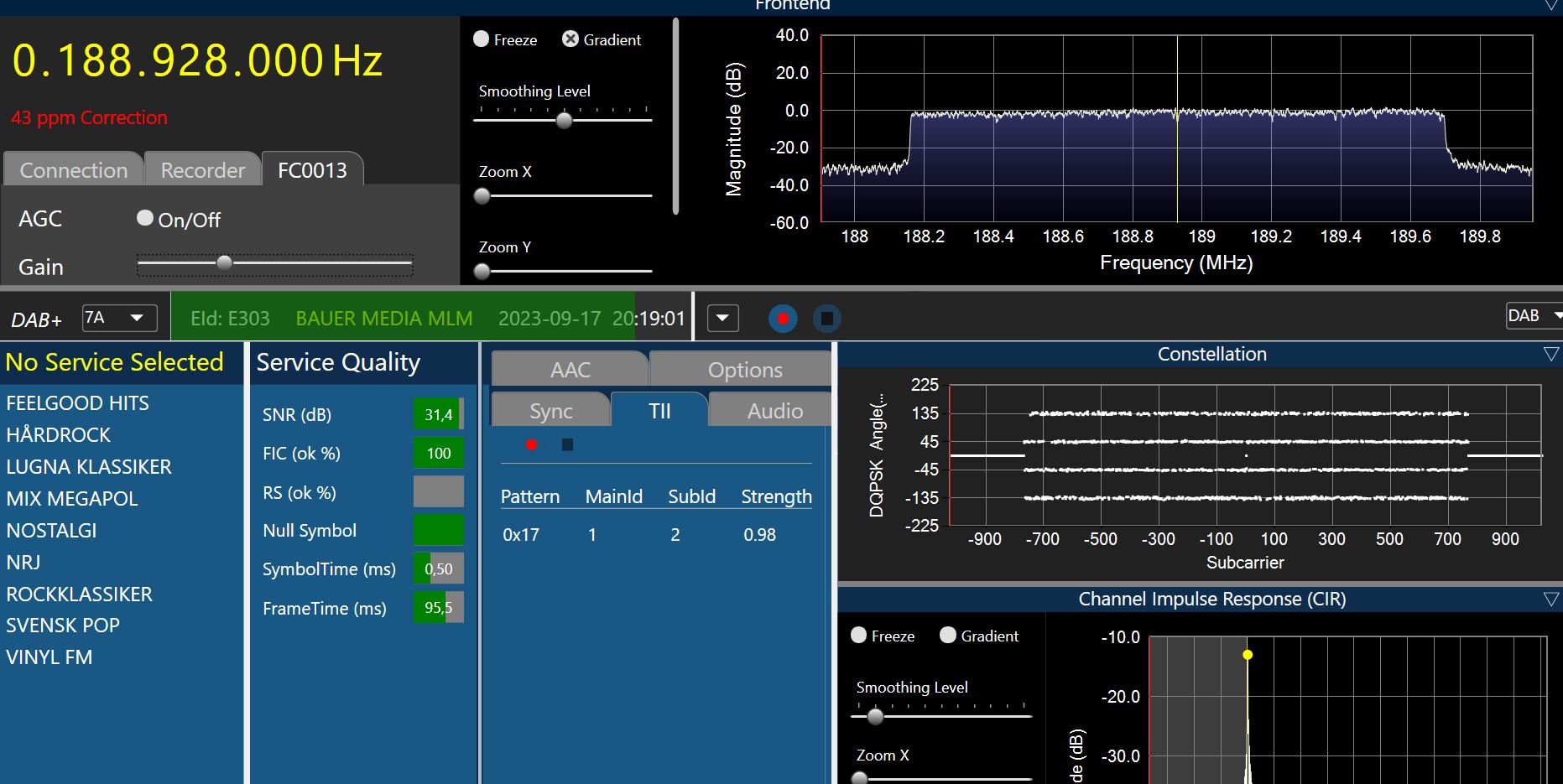Open the Sync tab

(550, 411)
